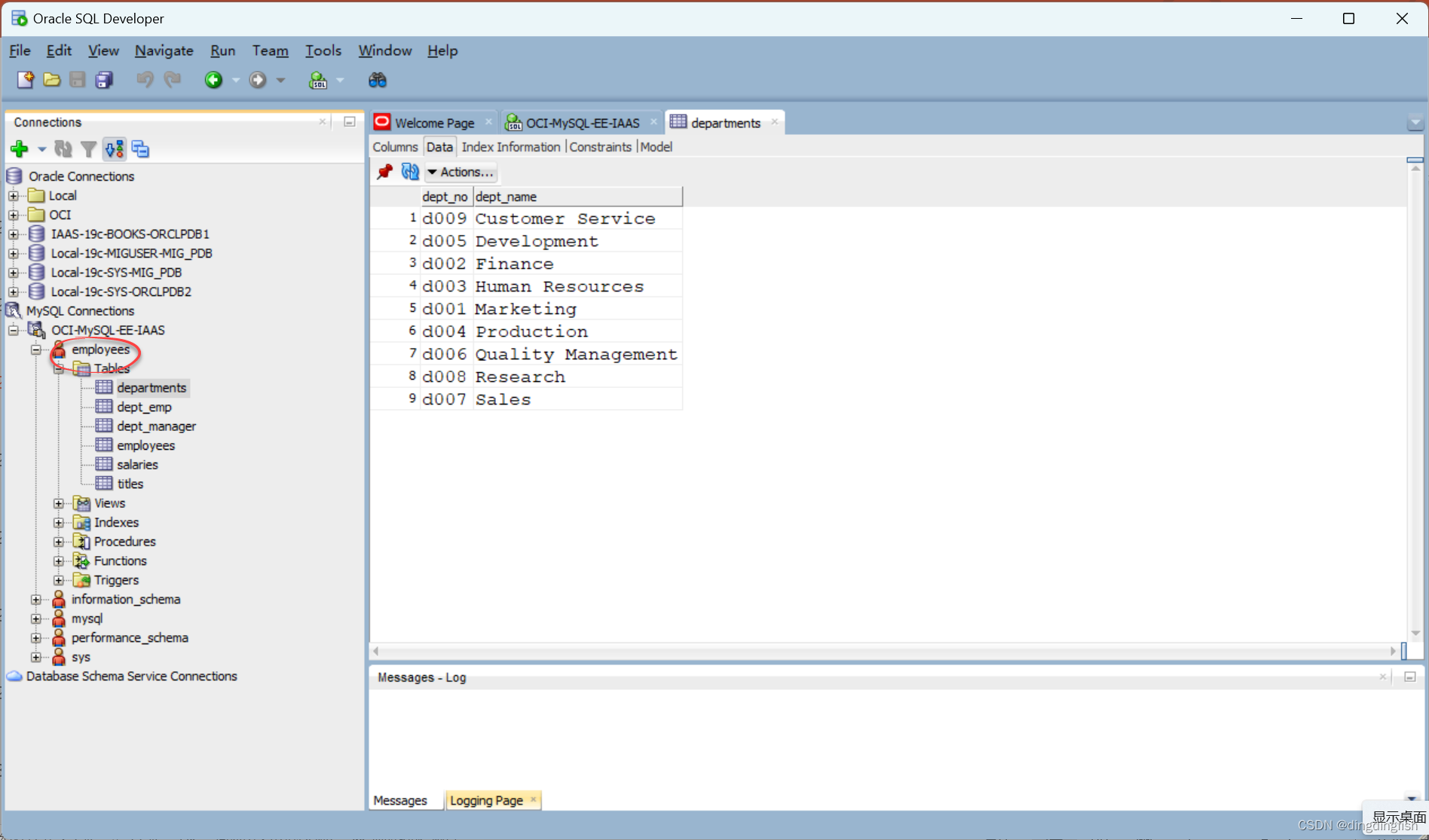
Task: Open dropdown next to New Connection plus
Action: [x=42, y=149]
